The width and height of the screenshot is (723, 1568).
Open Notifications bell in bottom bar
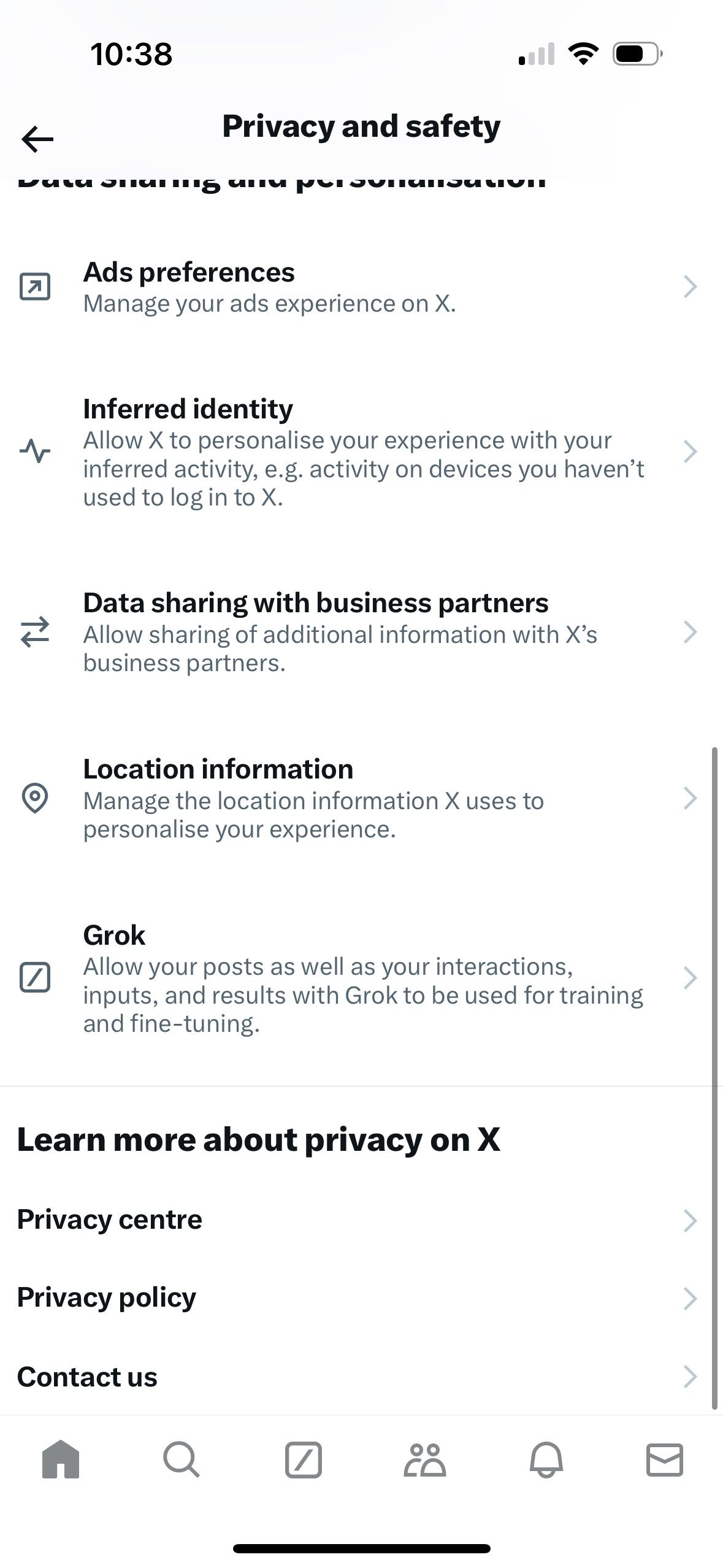pyautogui.click(x=546, y=1459)
